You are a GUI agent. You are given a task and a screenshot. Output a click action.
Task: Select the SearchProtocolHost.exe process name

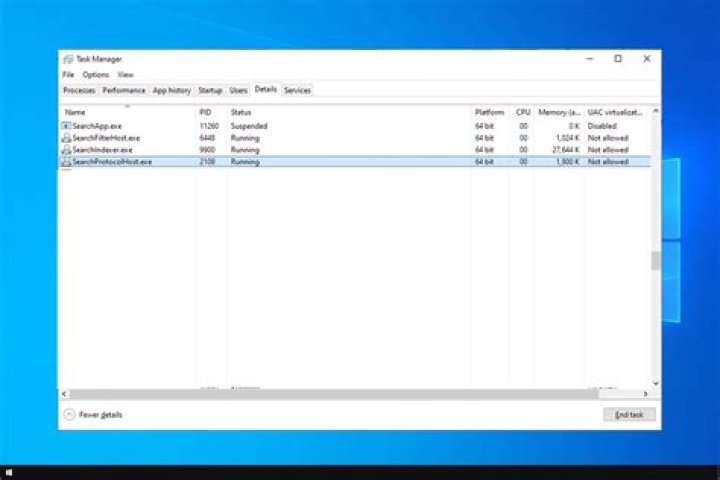coord(112,162)
